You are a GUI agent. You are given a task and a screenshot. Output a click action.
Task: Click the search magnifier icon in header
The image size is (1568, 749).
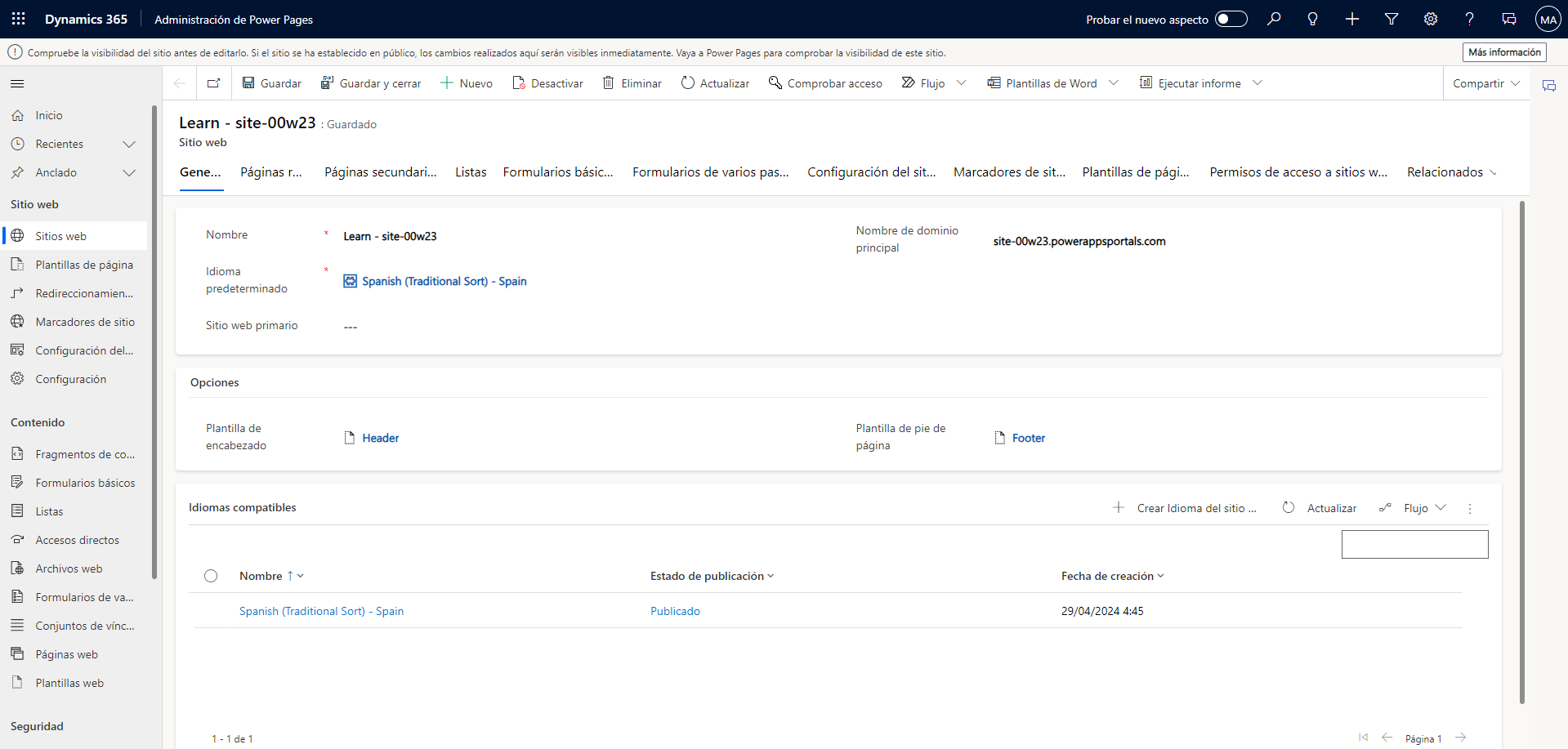[x=1274, y=19]
